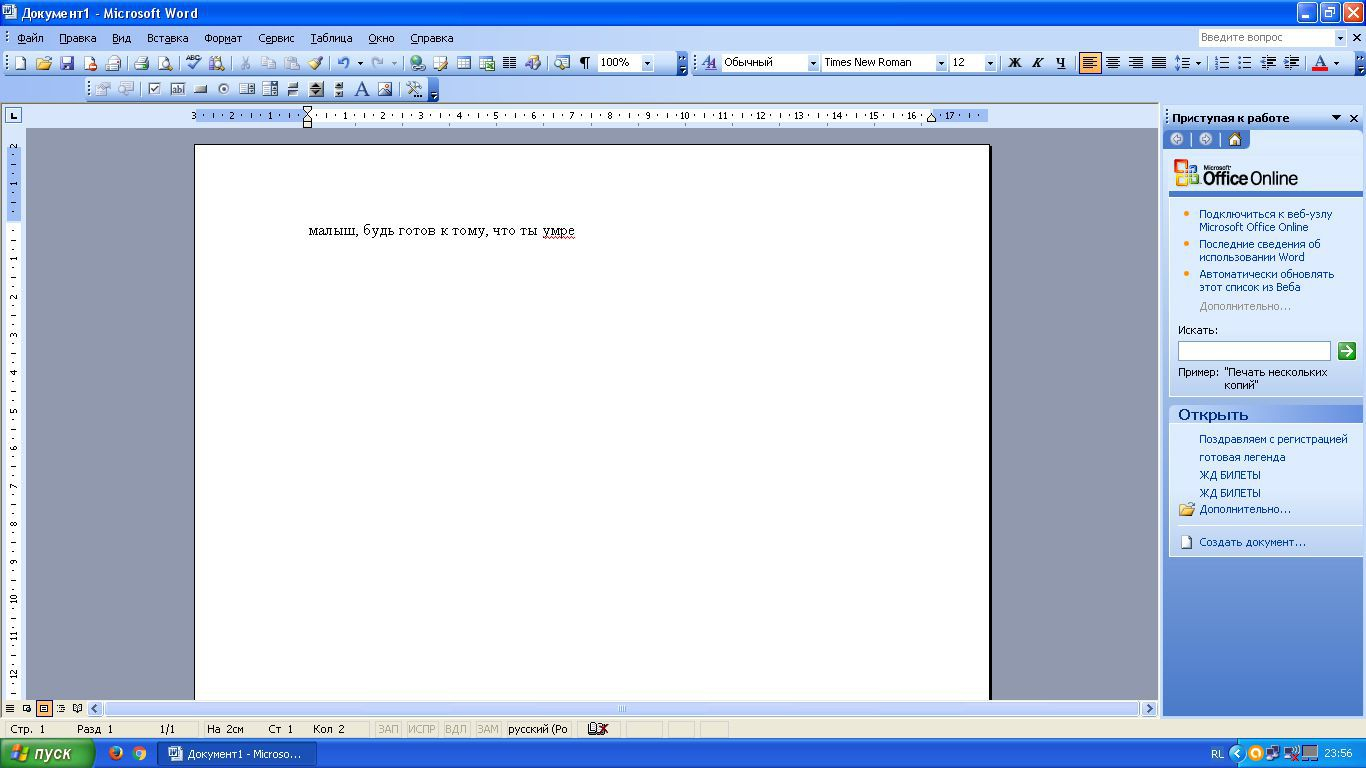Click the Format Painter brush icon
The width and height of the screenshot is (1366, 768).
point(315,63)
